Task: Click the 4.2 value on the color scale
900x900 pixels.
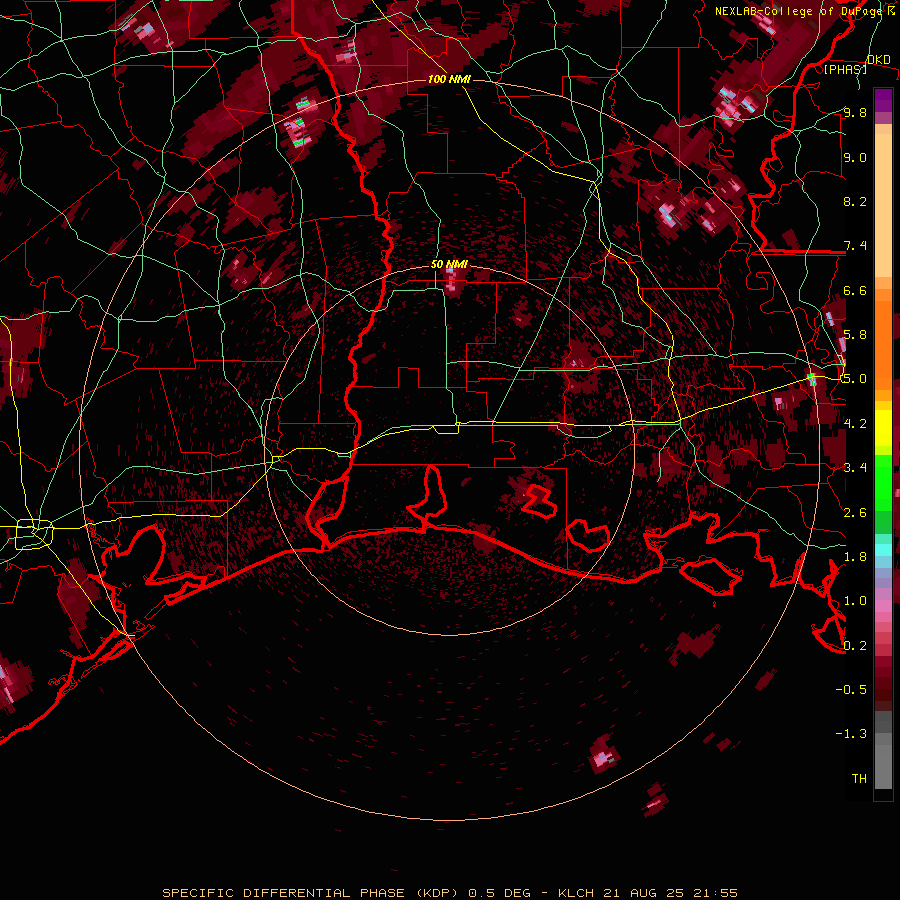Action: coord(855,424)
